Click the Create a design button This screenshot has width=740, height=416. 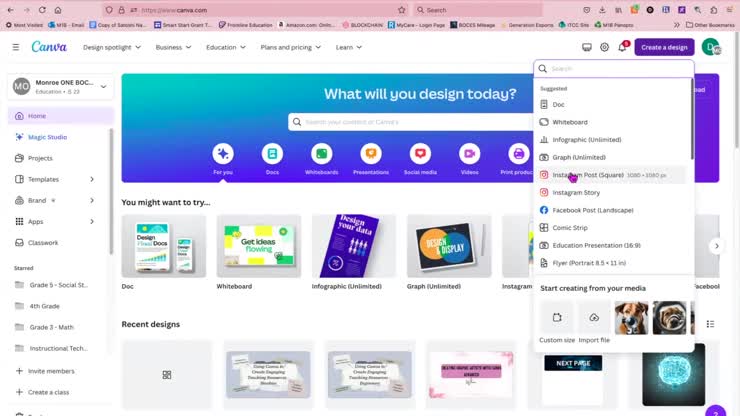click(x=664, y=47)
